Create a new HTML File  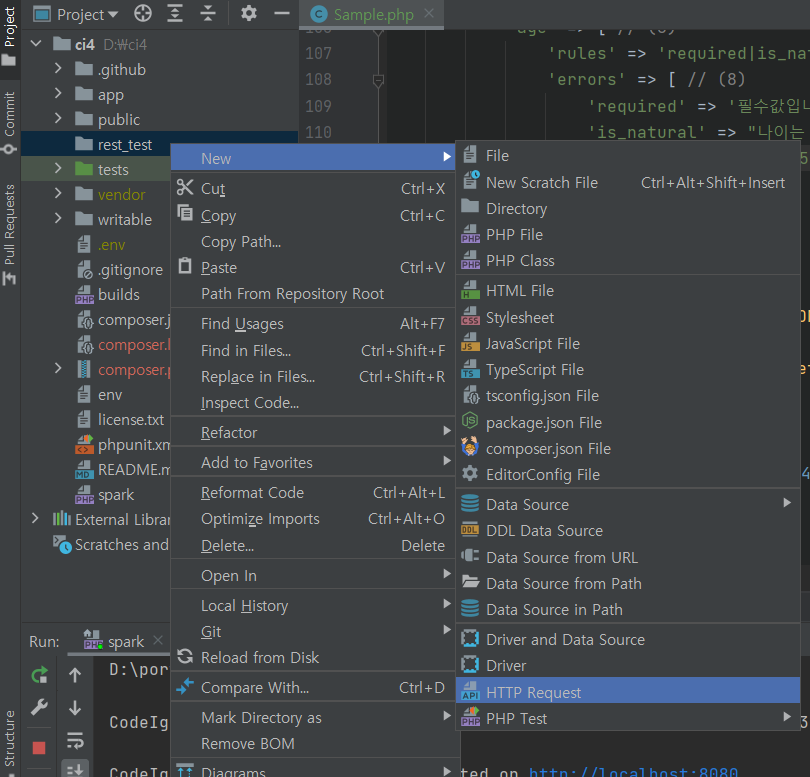tap(628, 291)
